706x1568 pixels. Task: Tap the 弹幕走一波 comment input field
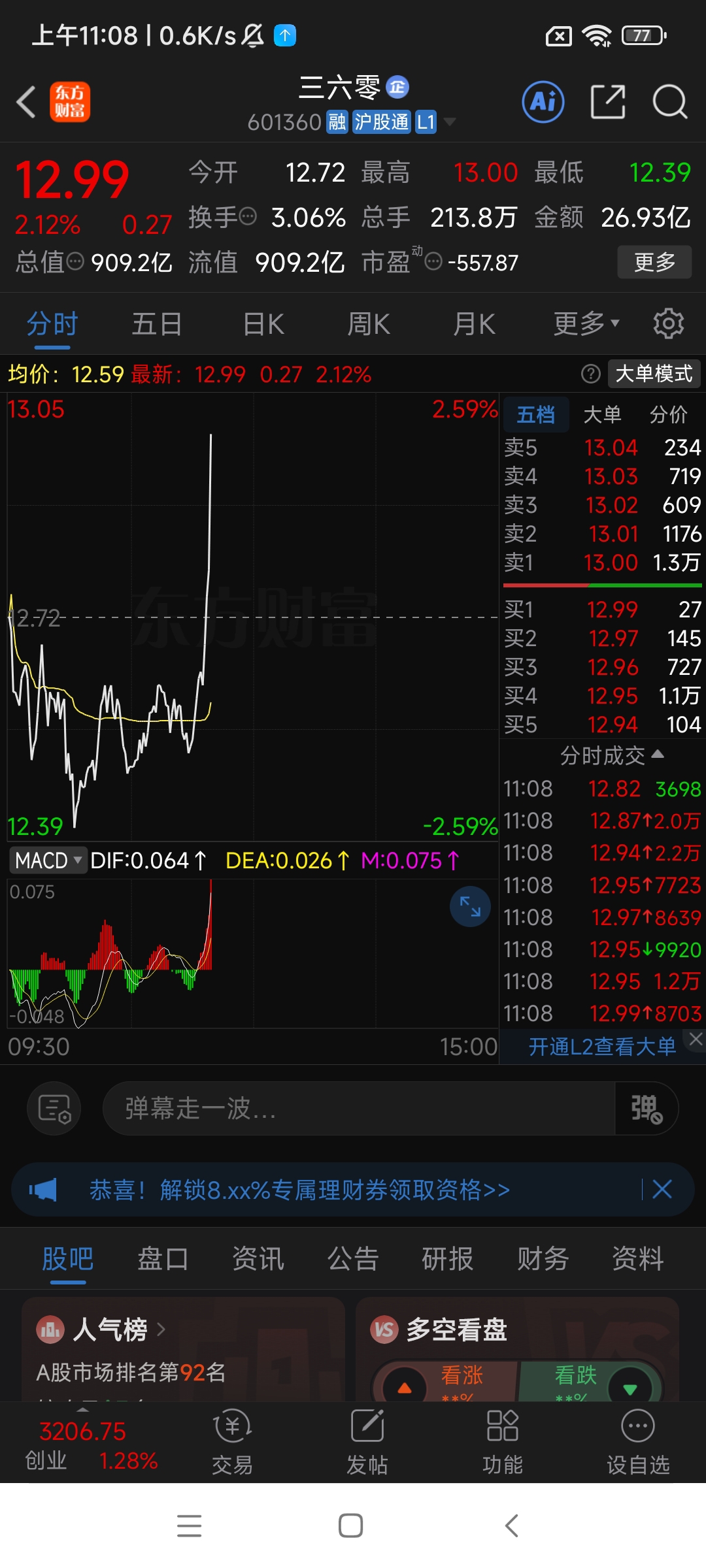tap(359, 1108)
